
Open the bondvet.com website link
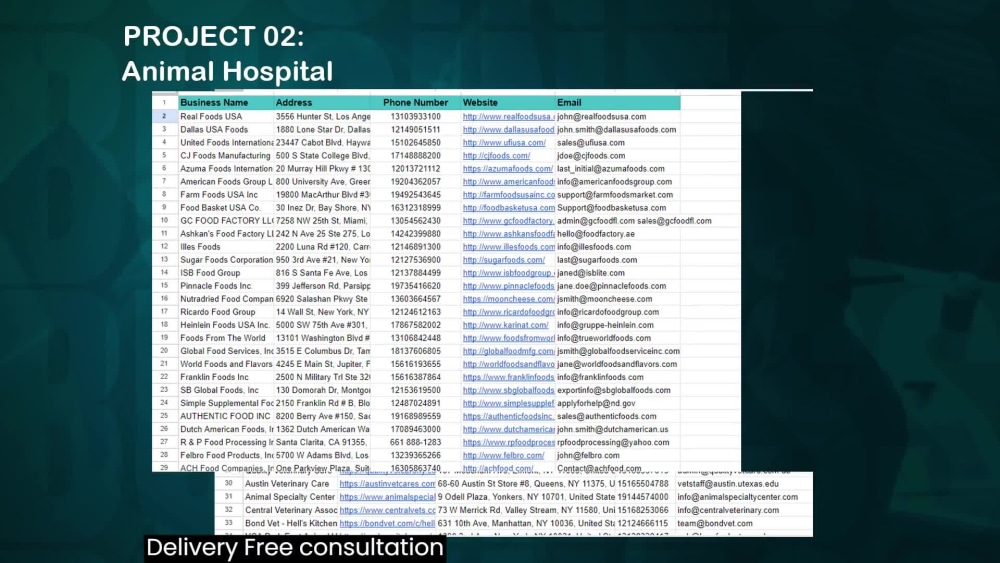coord(387,523)
